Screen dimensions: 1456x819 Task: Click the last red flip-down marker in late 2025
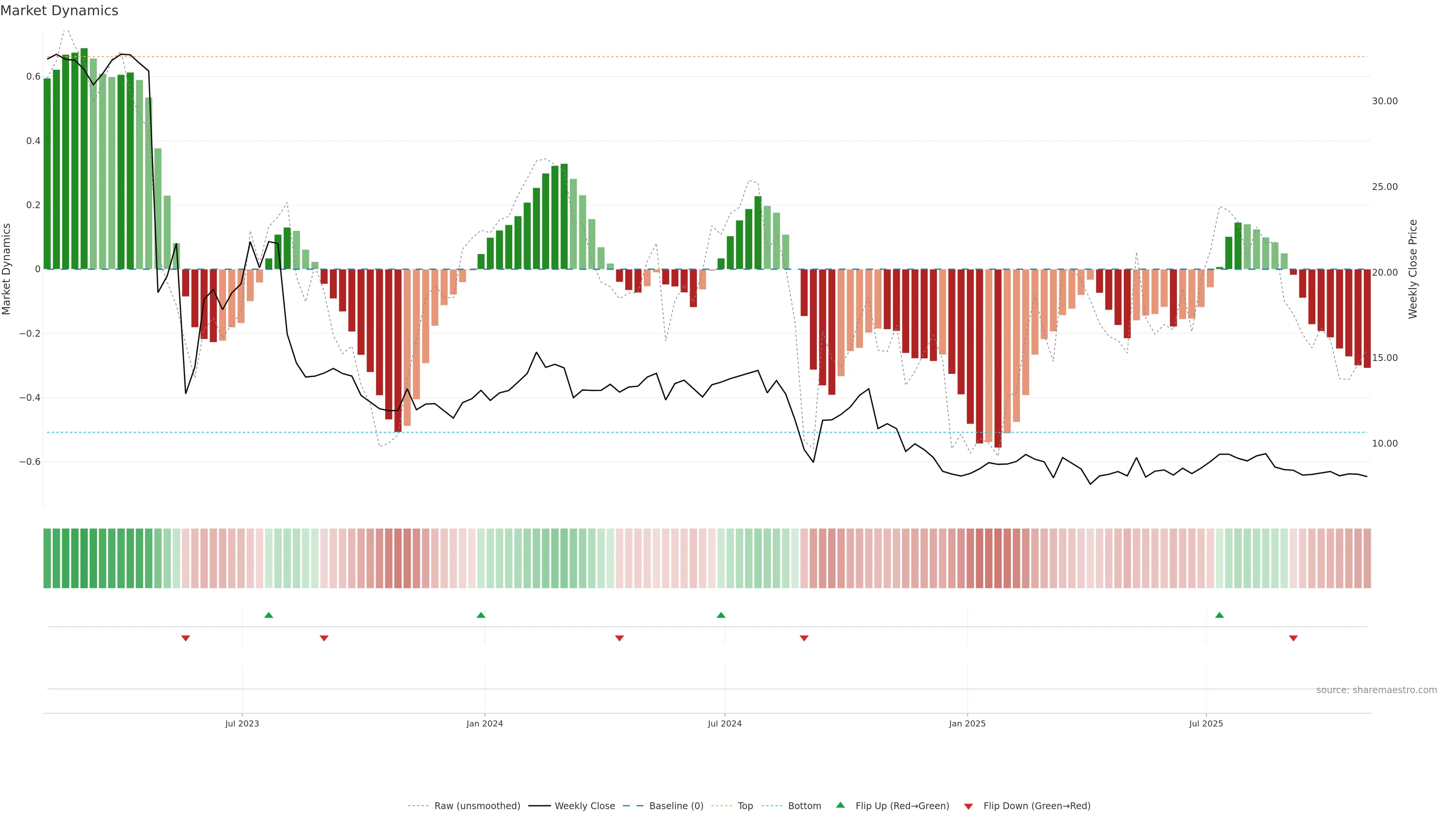tap(1293, 638)
